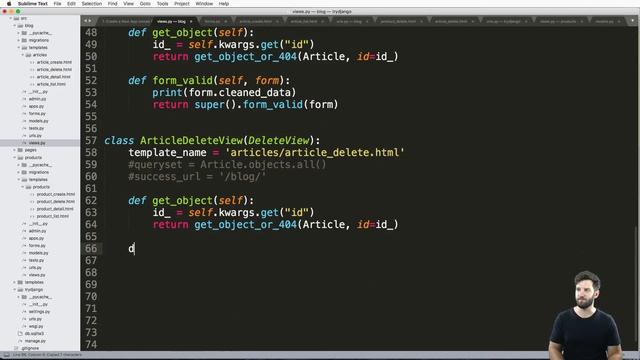The width and height of the screenshot is (640, 360).
Task: Click the file icon beside article_list.html
Action: click(x=32, y=84)
